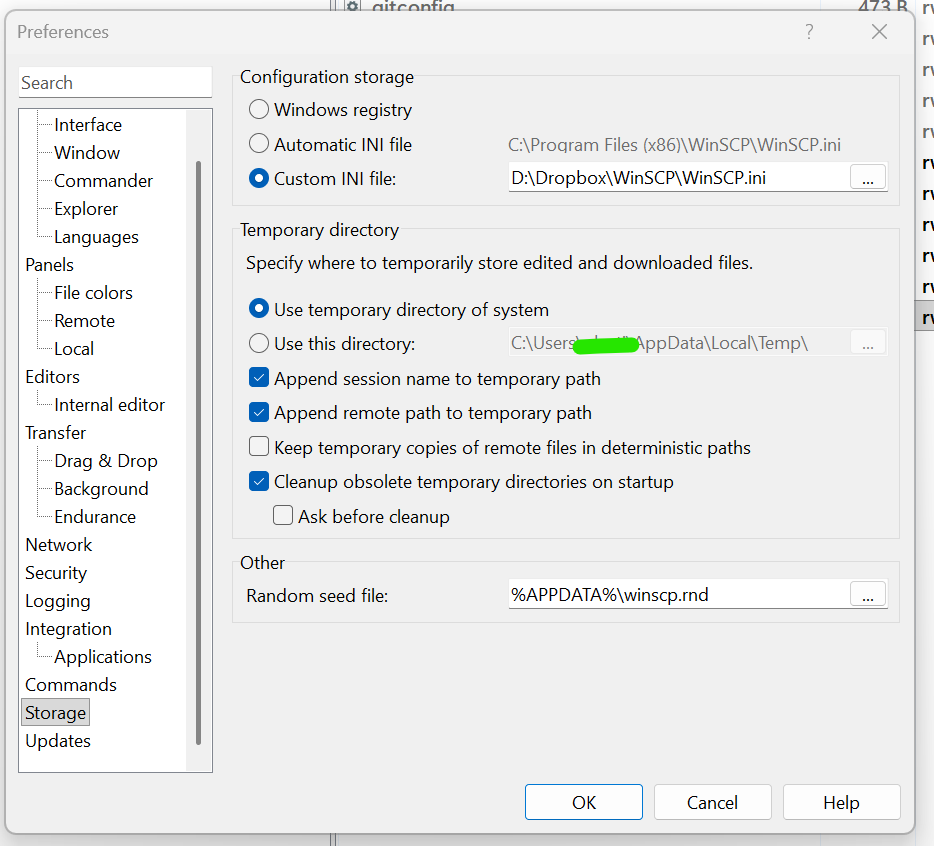Select Windows registry storage option
The height and width of the screenshot is (846, 934).
[x=259, y=110]
